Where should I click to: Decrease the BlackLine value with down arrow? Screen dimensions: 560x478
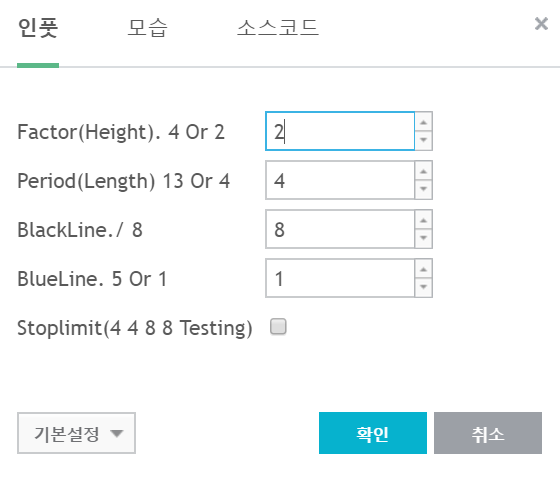424,238
